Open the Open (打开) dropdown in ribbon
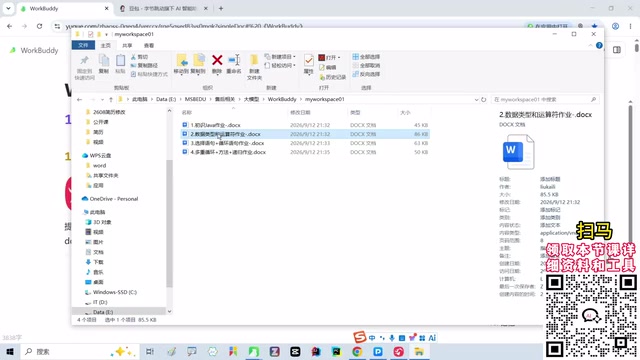Image resolution: width=640 pixels, height=360 pixels. (329, 58)
